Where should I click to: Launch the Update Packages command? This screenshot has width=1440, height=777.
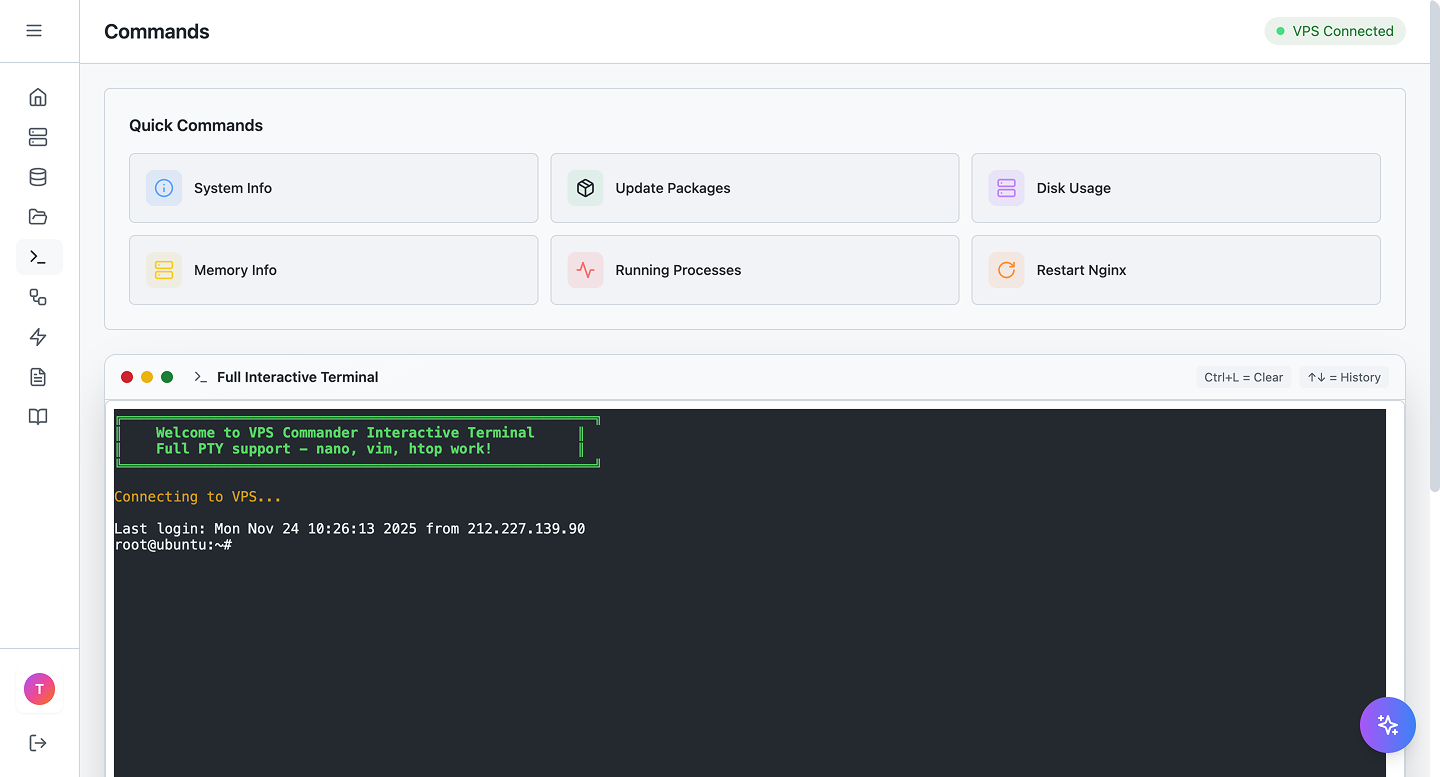pyautogui.click(x=754, y=188)
